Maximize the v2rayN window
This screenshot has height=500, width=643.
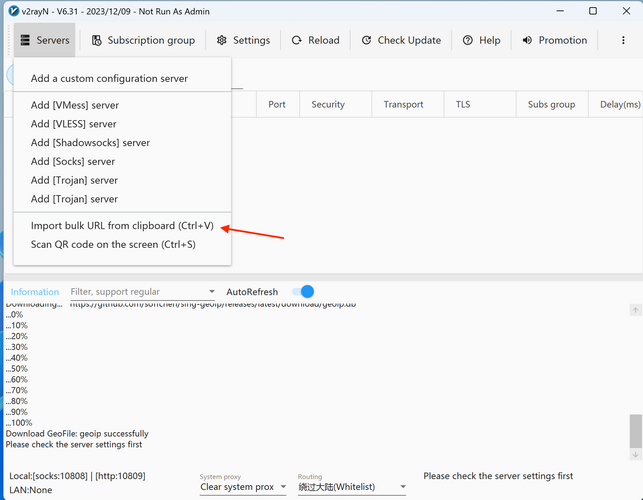(x=593, y=11)
